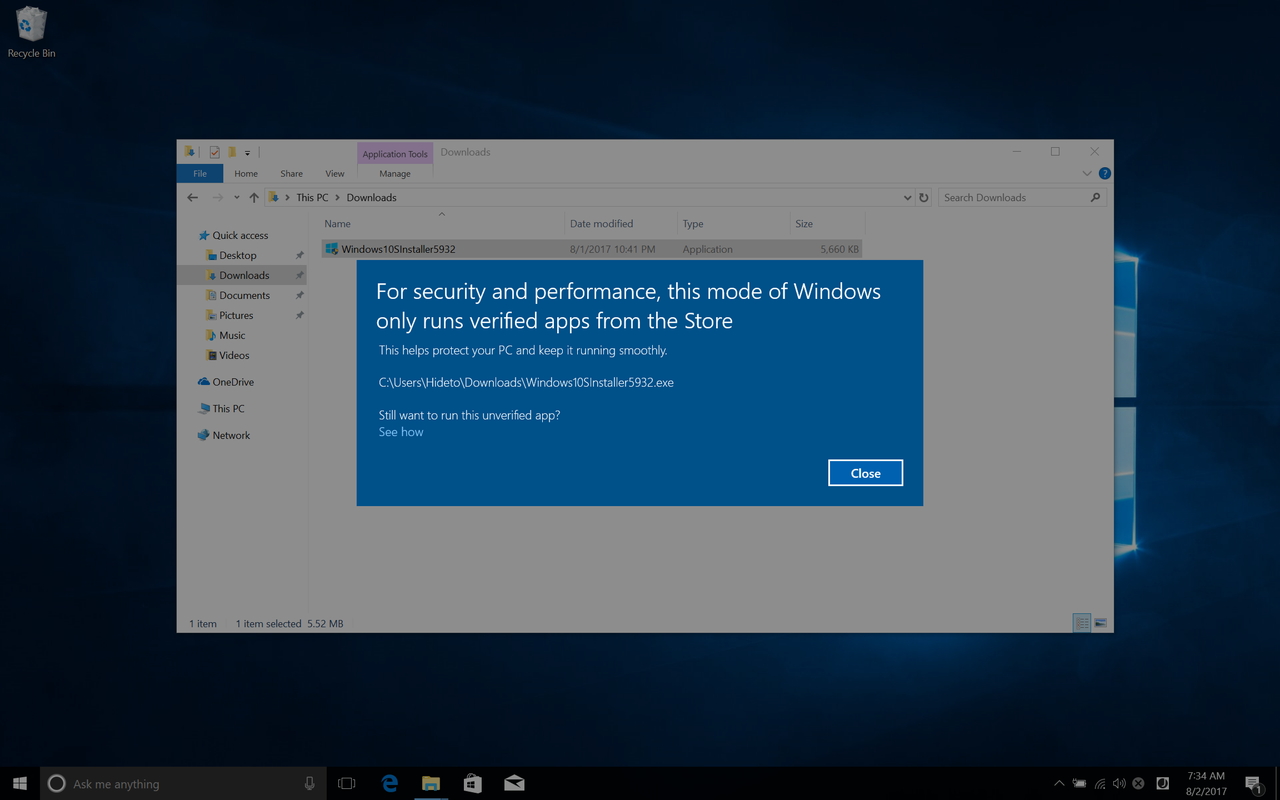Open Customize Quick Access Toolbar dropdown
Screen dimensions: 1280x800
pos(247,153)
